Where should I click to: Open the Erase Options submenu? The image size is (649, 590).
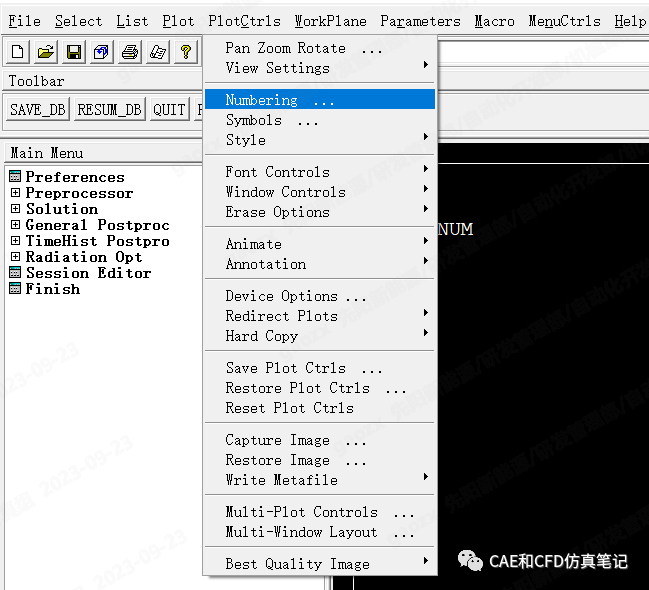(320, 212)
